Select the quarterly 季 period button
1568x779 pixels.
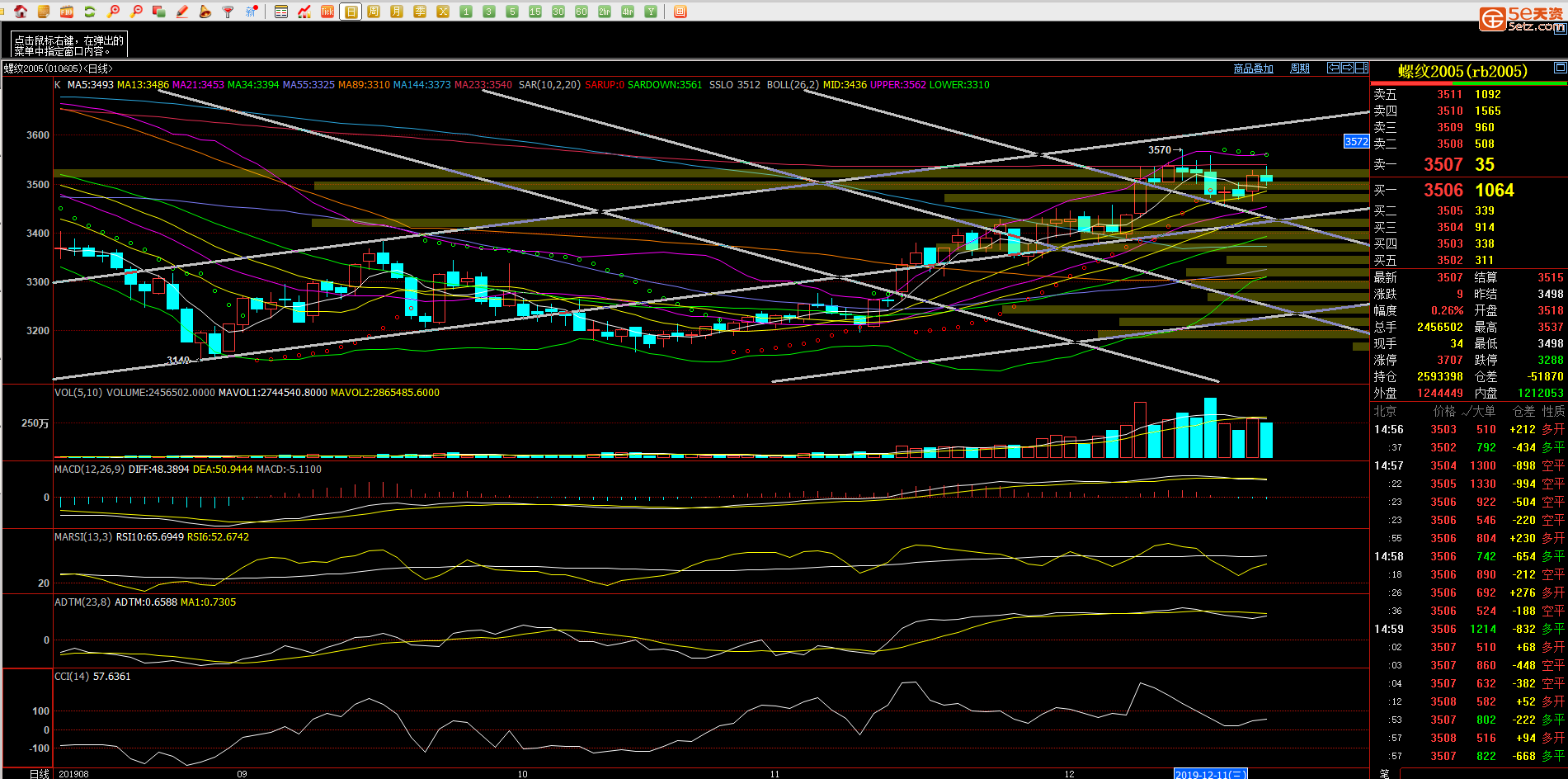coord(420,12)
